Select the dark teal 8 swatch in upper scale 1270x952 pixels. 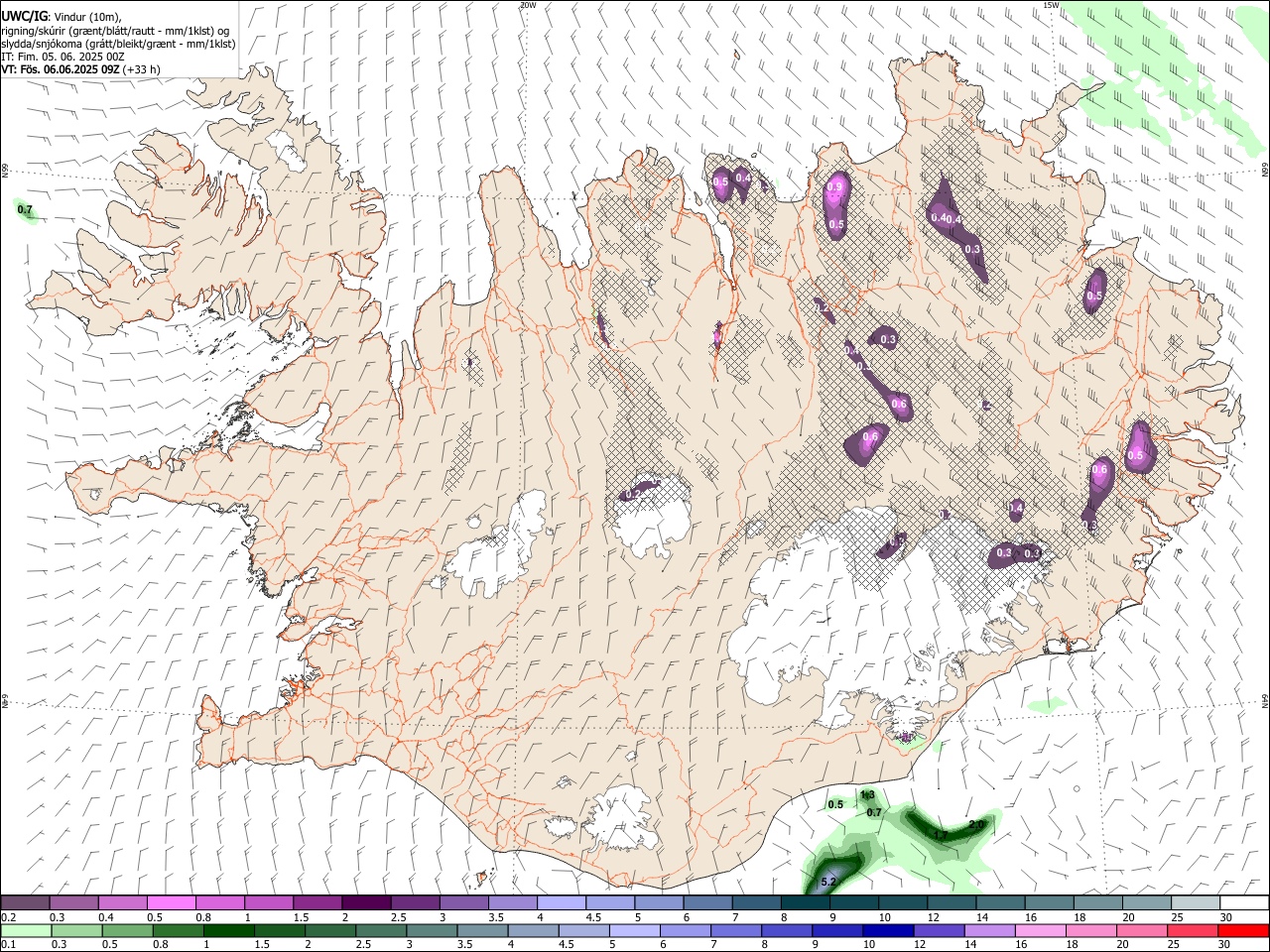[x=806, y=902]
